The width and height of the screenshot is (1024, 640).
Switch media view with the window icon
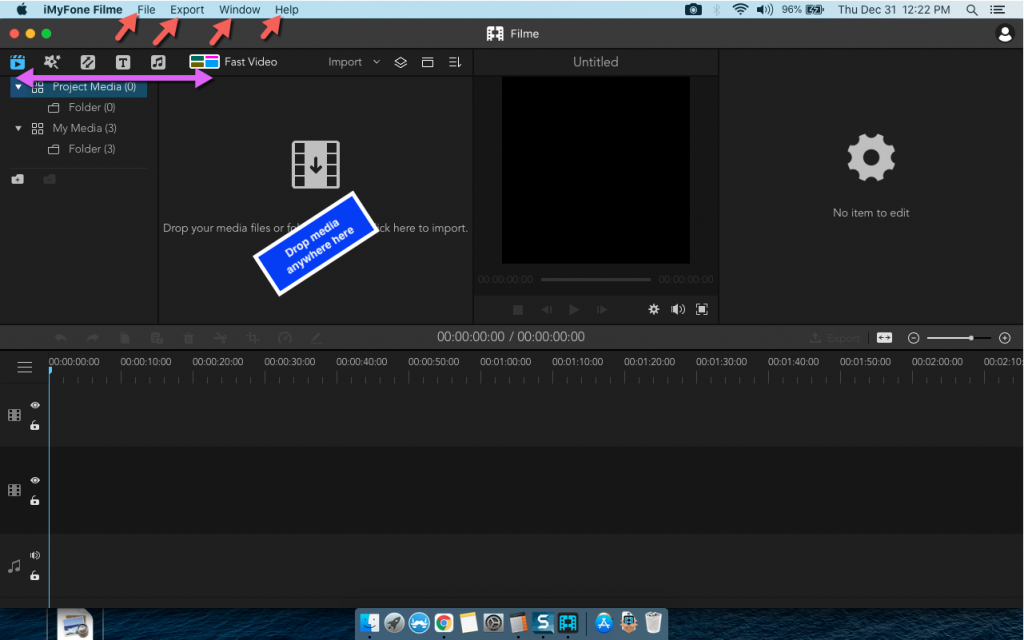pyautogui.click(x=428, y=62)
